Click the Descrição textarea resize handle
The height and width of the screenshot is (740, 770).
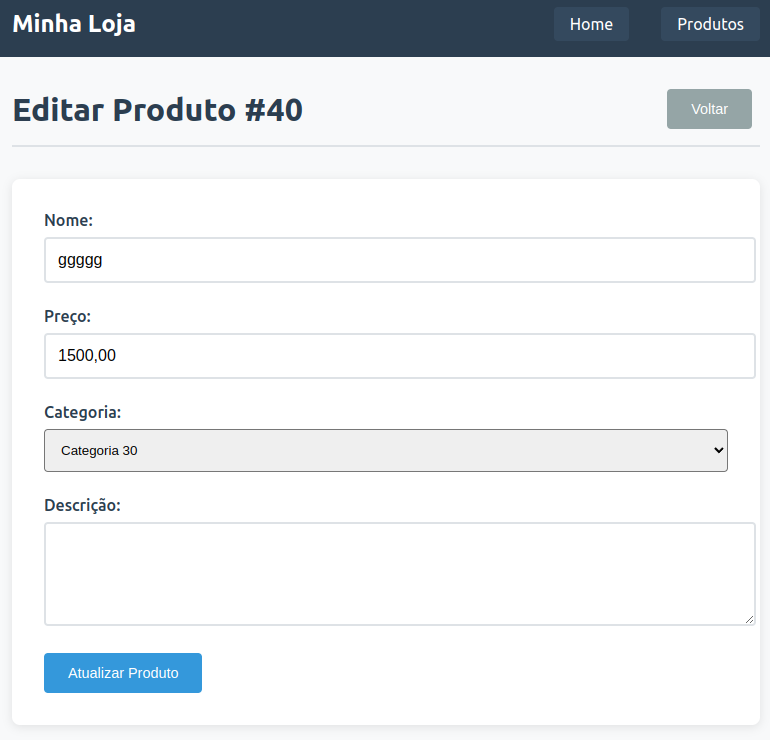(x=749, y=619)
